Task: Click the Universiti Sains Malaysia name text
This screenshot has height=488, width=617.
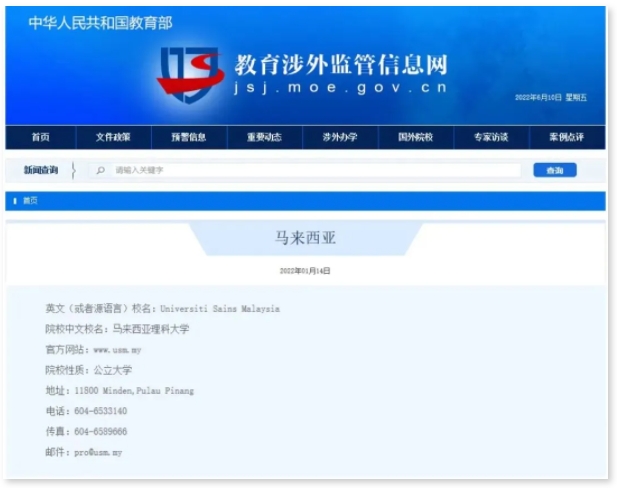Action: click(220, 309)
